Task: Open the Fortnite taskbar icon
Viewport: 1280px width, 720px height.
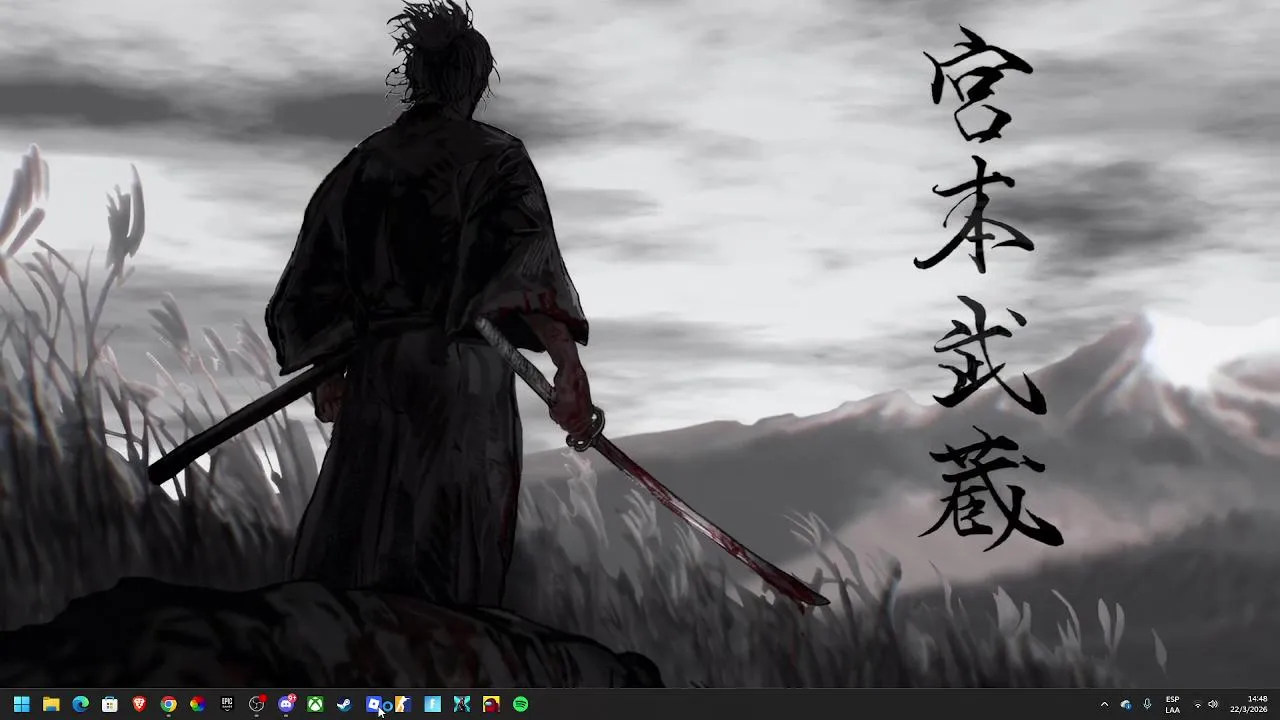Action: [x=432, y=704]
